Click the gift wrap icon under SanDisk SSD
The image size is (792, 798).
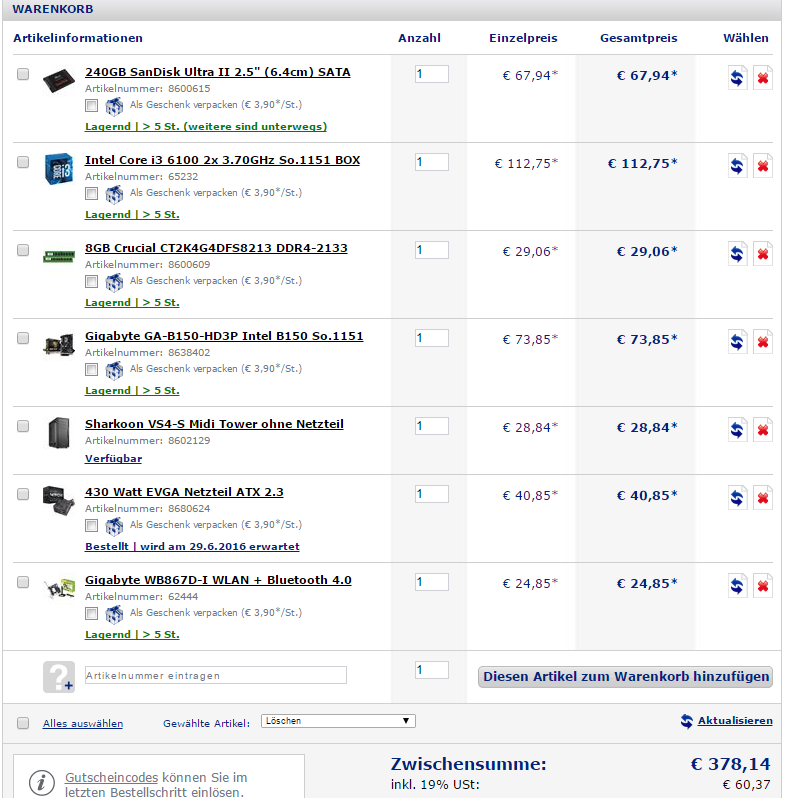pos(114,106)
